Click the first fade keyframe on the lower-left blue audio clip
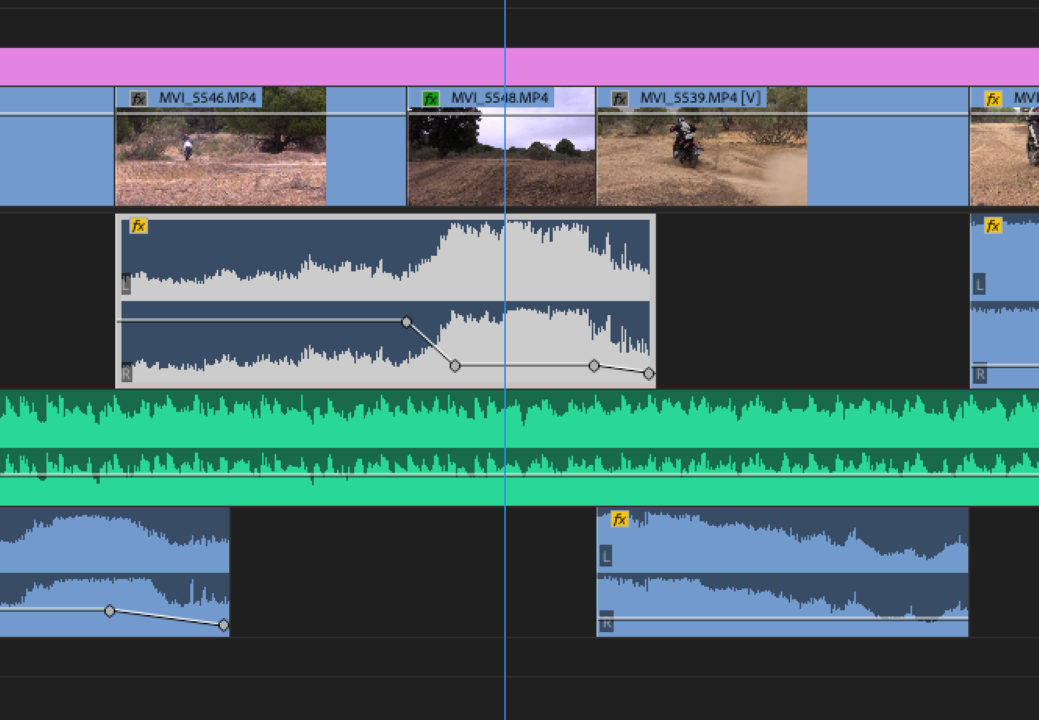This screenshot has width=1039, height=720. point(110,610)
